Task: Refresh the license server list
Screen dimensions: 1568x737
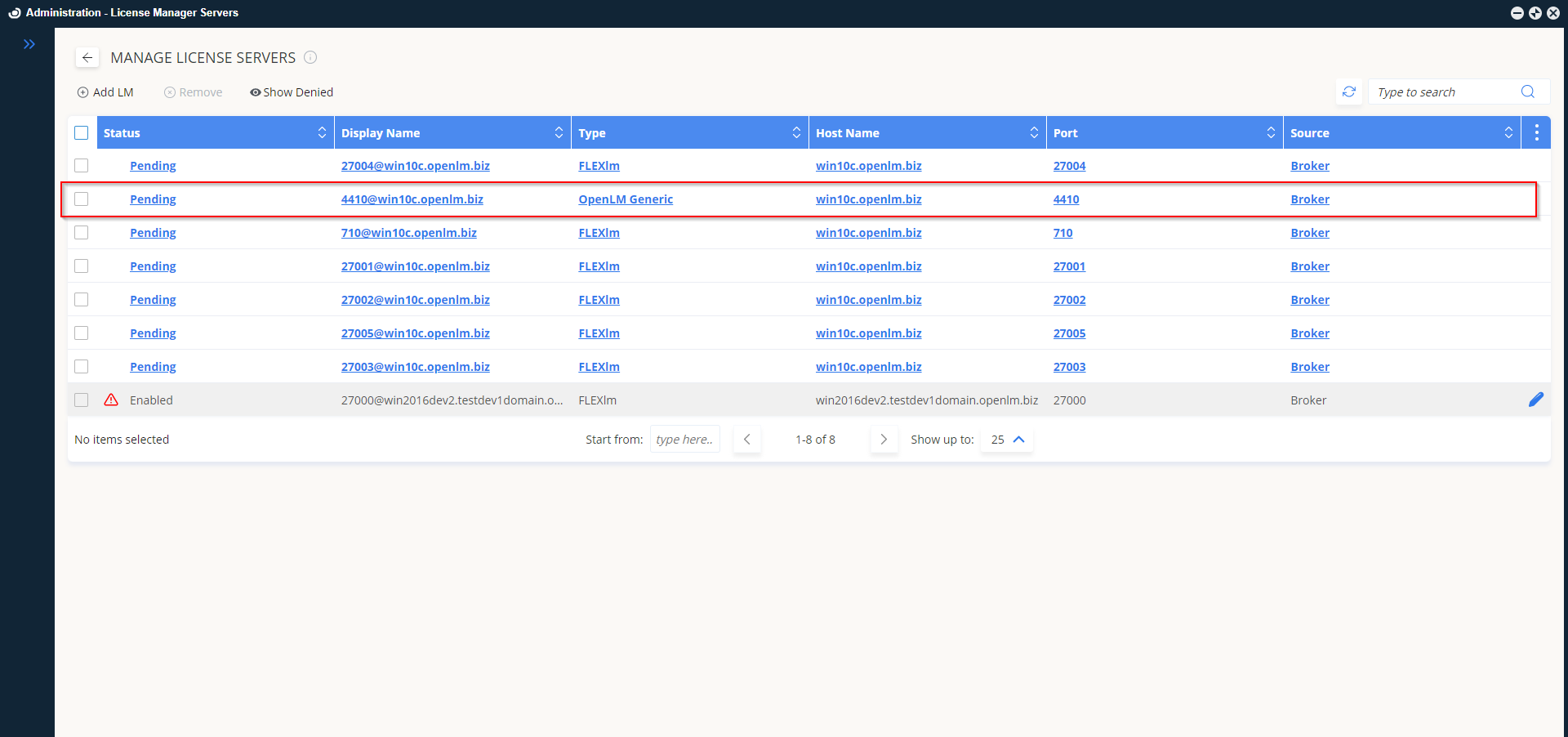Action: click(1348, 92)
